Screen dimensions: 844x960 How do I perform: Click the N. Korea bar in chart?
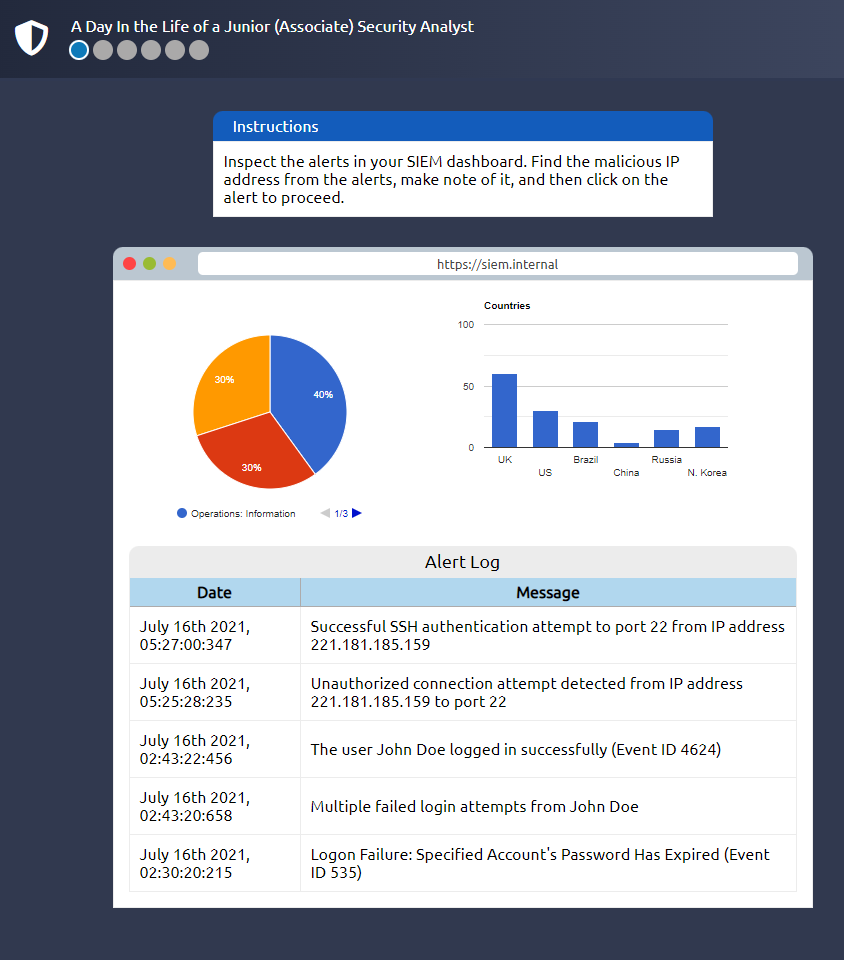(708, 437)
